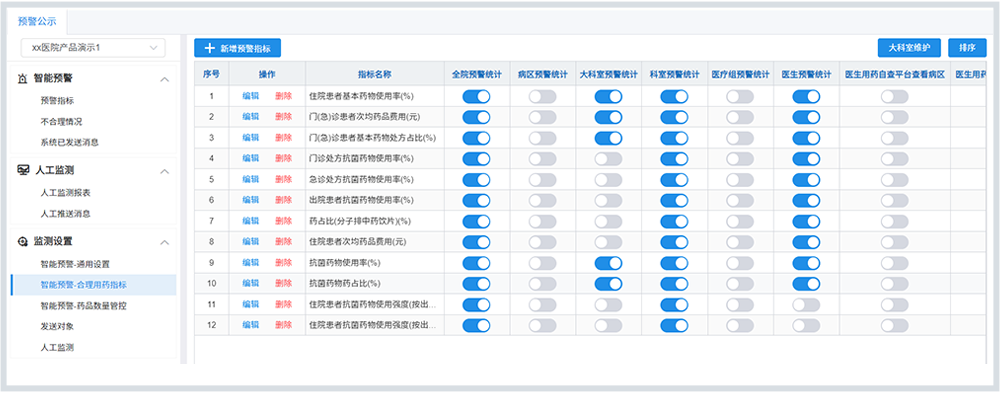This screenshot has width=1000, height=393.
Task: Collapse the 智能预警 section chevron
Action: [x=165, y=79]
